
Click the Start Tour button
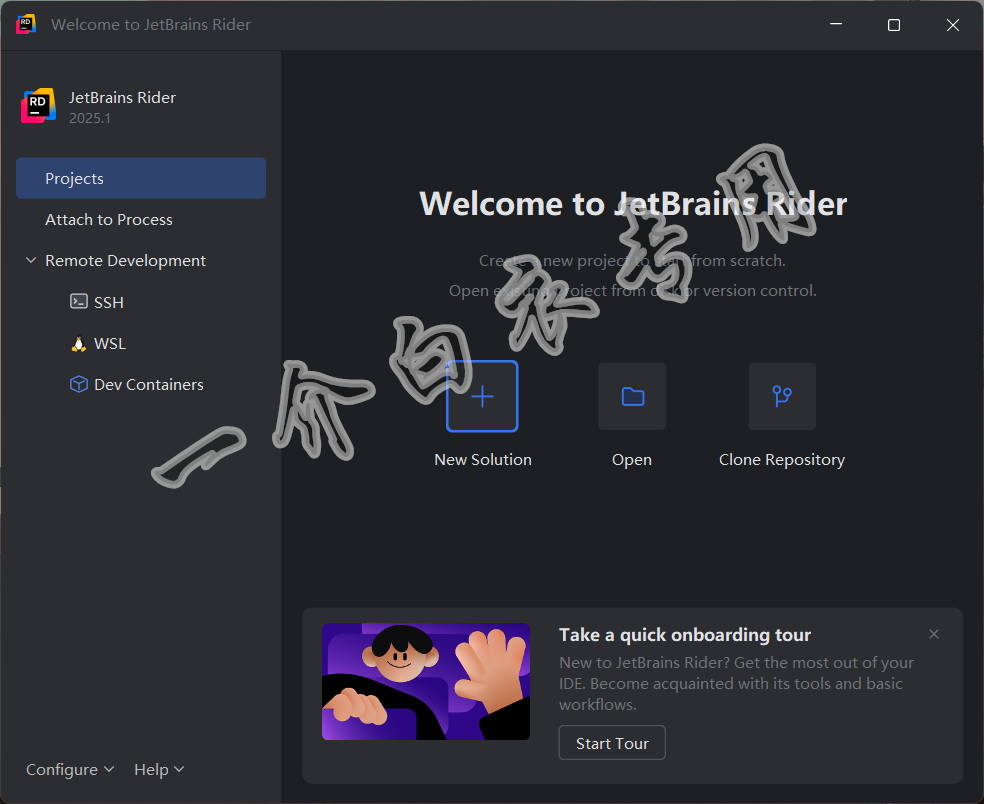pos(612,743)
